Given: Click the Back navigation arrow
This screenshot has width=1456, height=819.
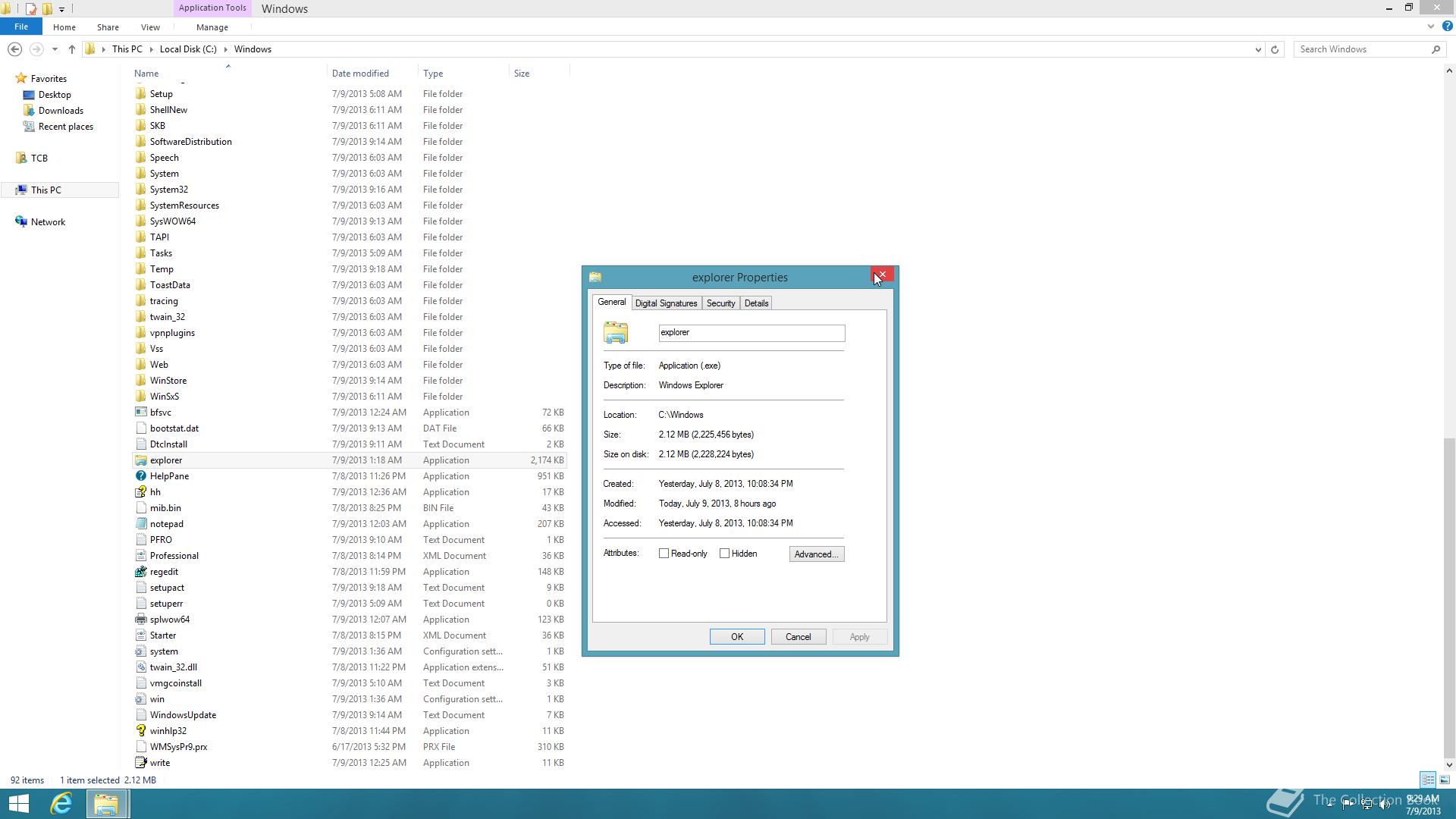Looking at the screenshot, I should click(x=14, y=49).
